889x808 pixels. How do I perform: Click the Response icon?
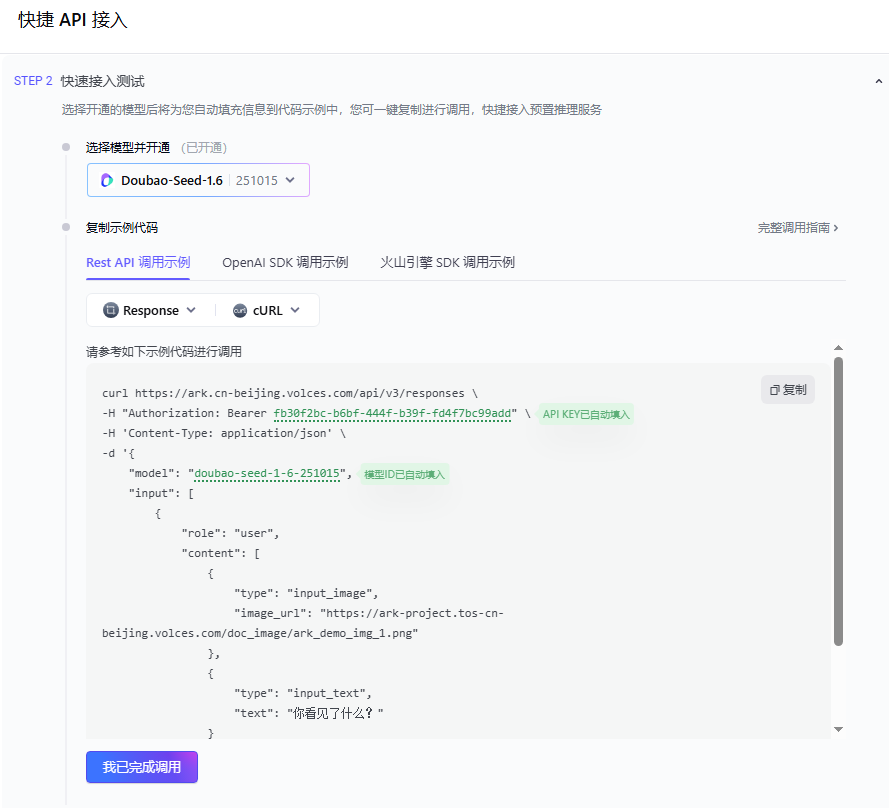pos(111,310)
